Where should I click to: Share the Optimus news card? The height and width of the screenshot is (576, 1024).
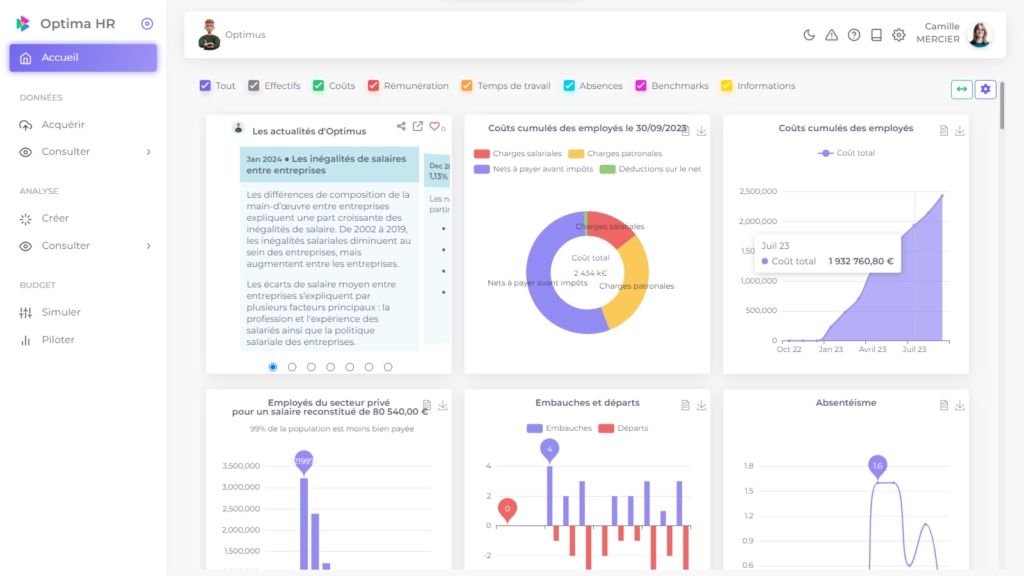(x=401, y=126)
